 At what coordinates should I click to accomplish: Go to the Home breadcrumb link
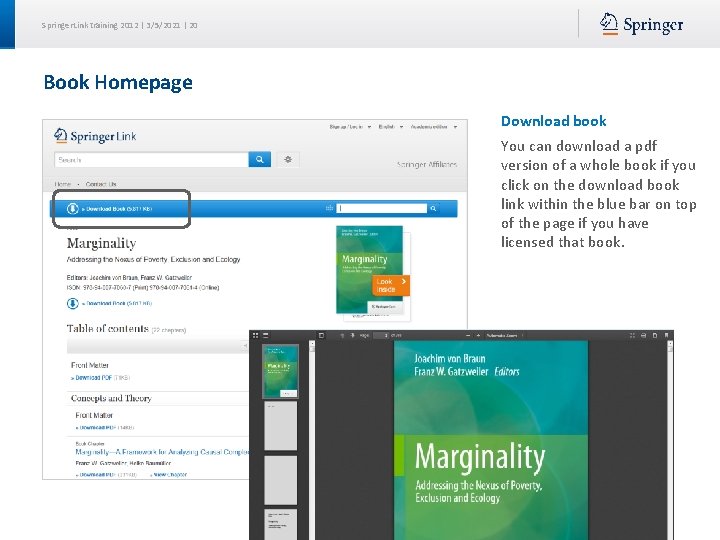(x=63, y=184)
